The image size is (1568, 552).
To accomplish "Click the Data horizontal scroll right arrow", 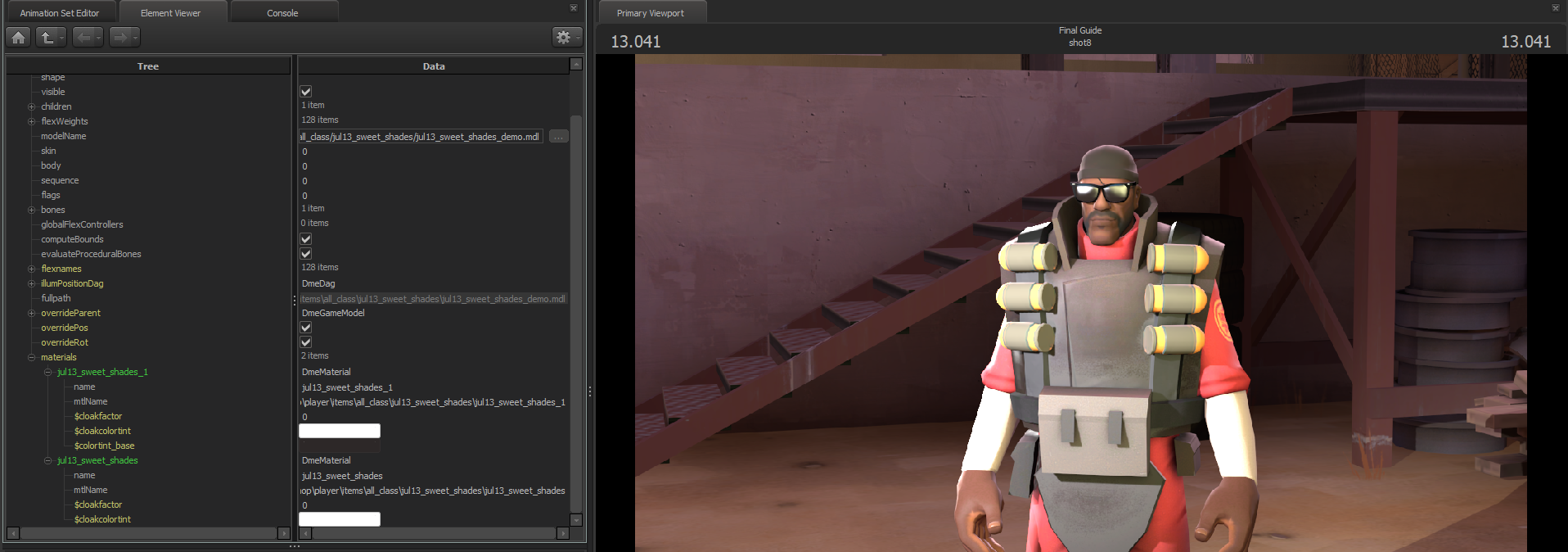I will 563,533.
